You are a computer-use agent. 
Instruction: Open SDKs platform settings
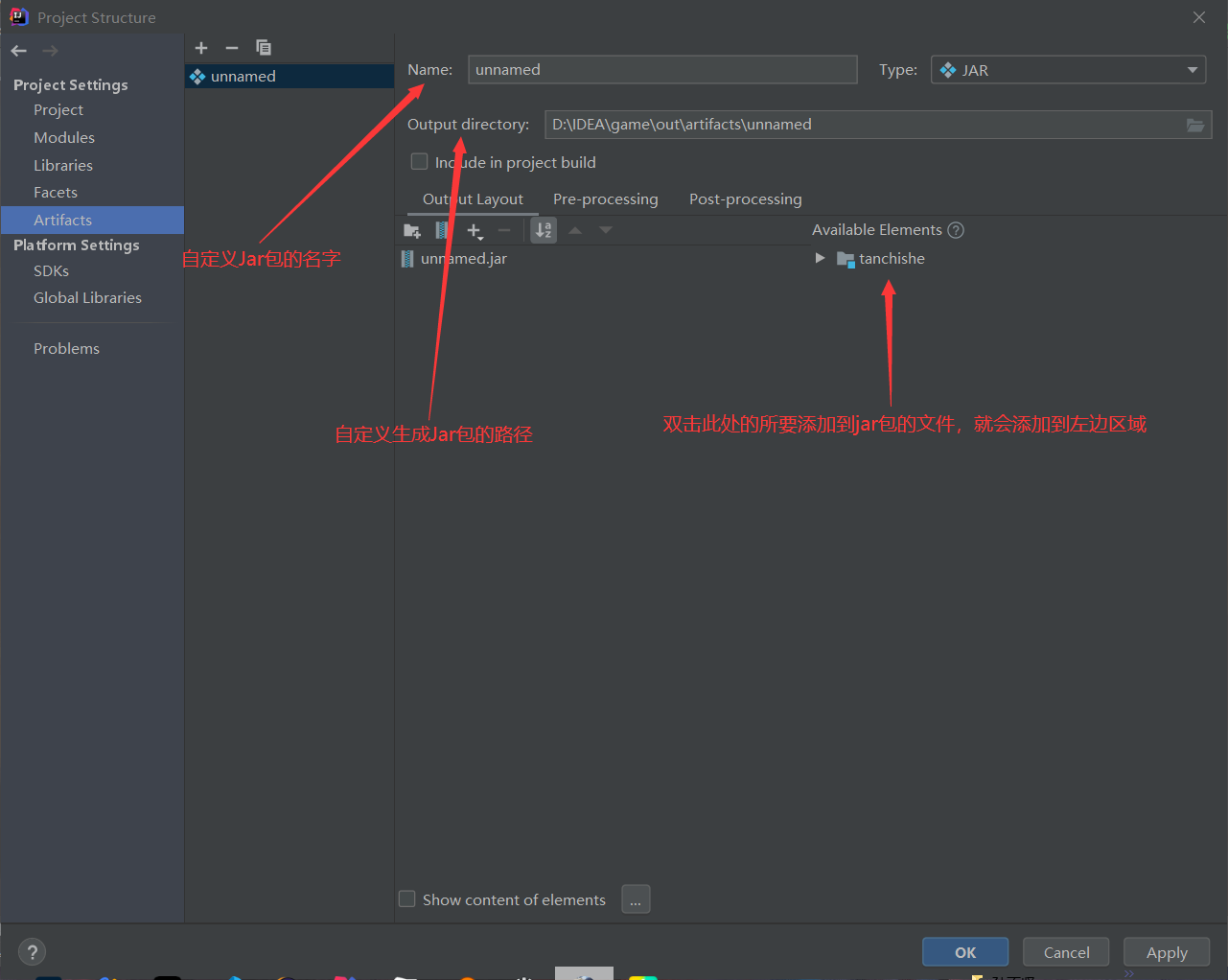[x=52, y=271]
